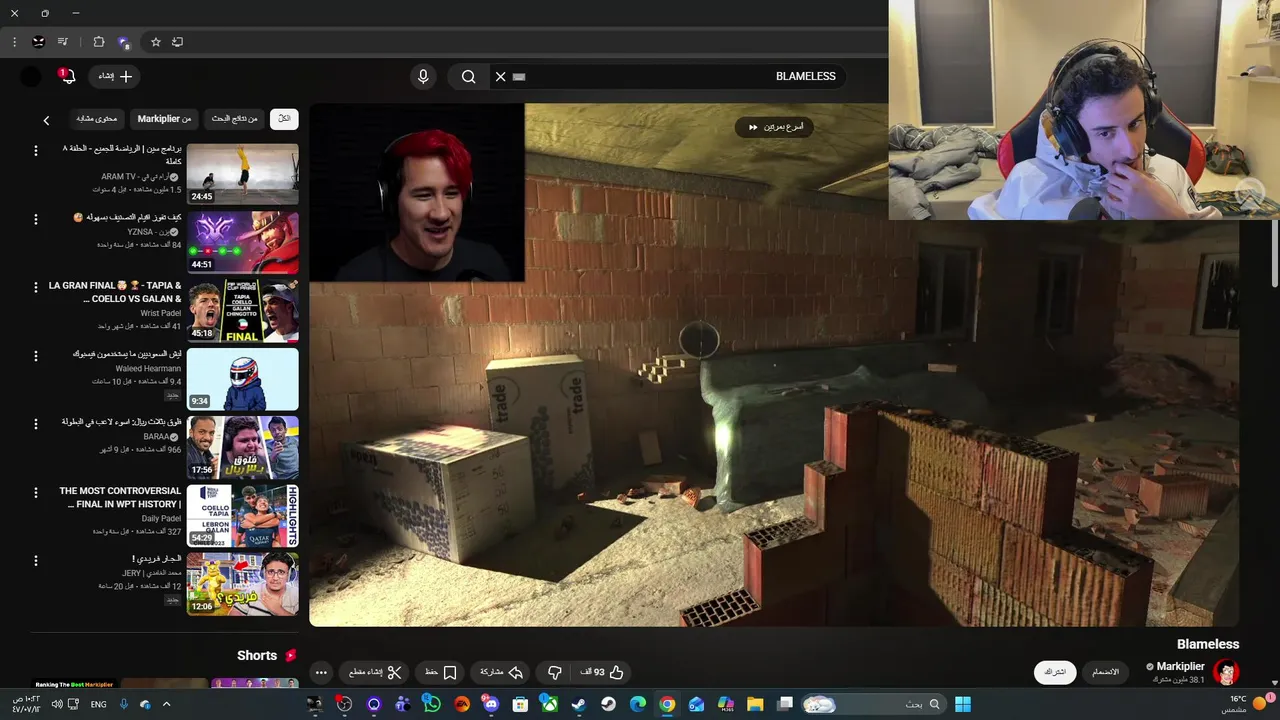1280x720 pixels.
Task: Clear the BLAMELESS search text
Action: (x=500, y=76)
